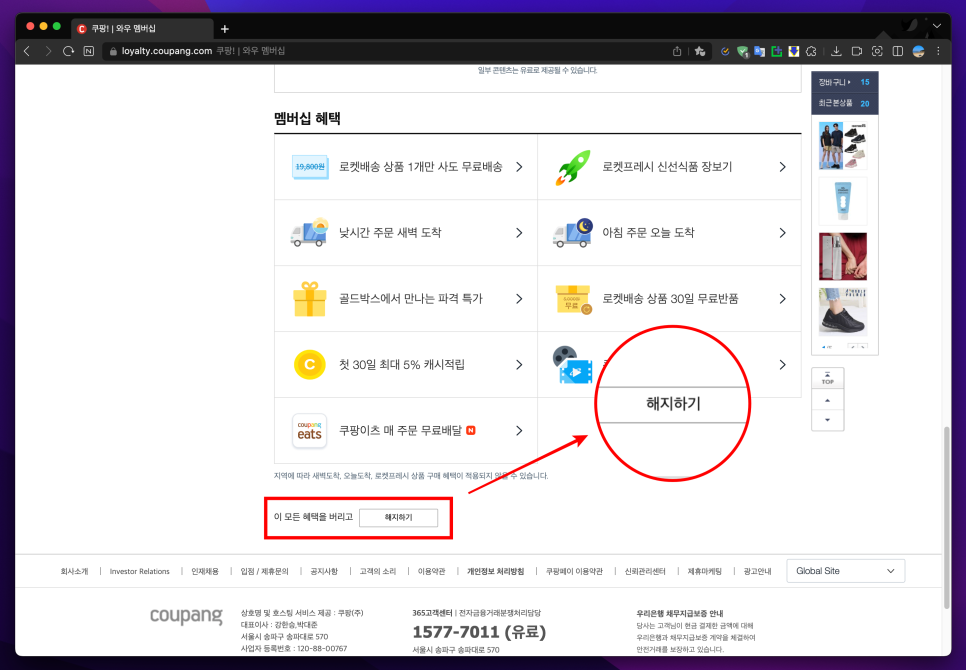Open the 인재채용 footer link
Screen dimensions: 966x670
pos(205,571)
